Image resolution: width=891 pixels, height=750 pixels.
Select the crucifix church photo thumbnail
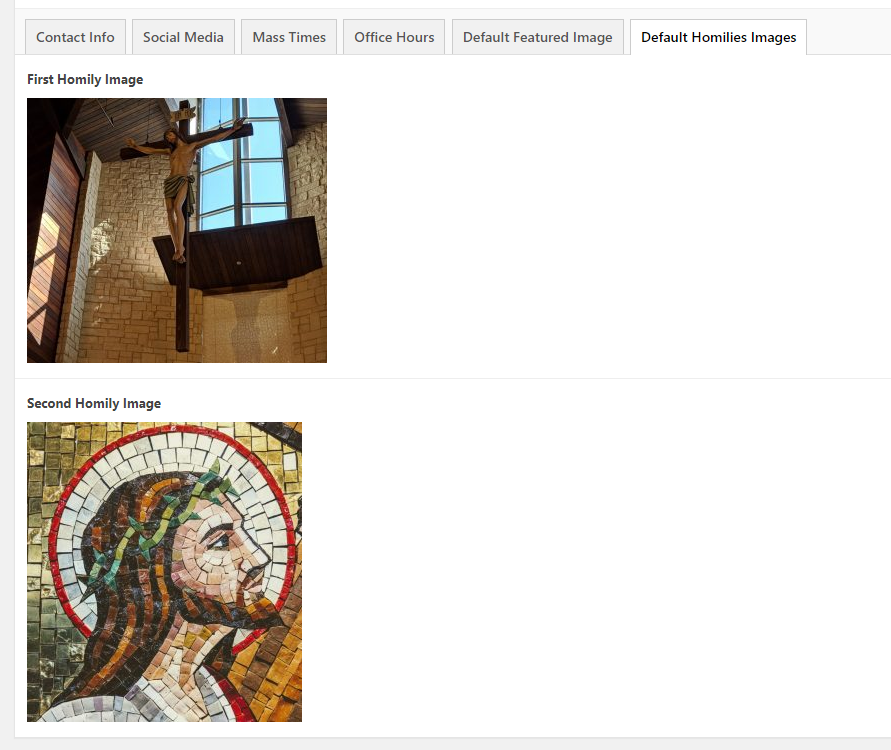[176, 230]
